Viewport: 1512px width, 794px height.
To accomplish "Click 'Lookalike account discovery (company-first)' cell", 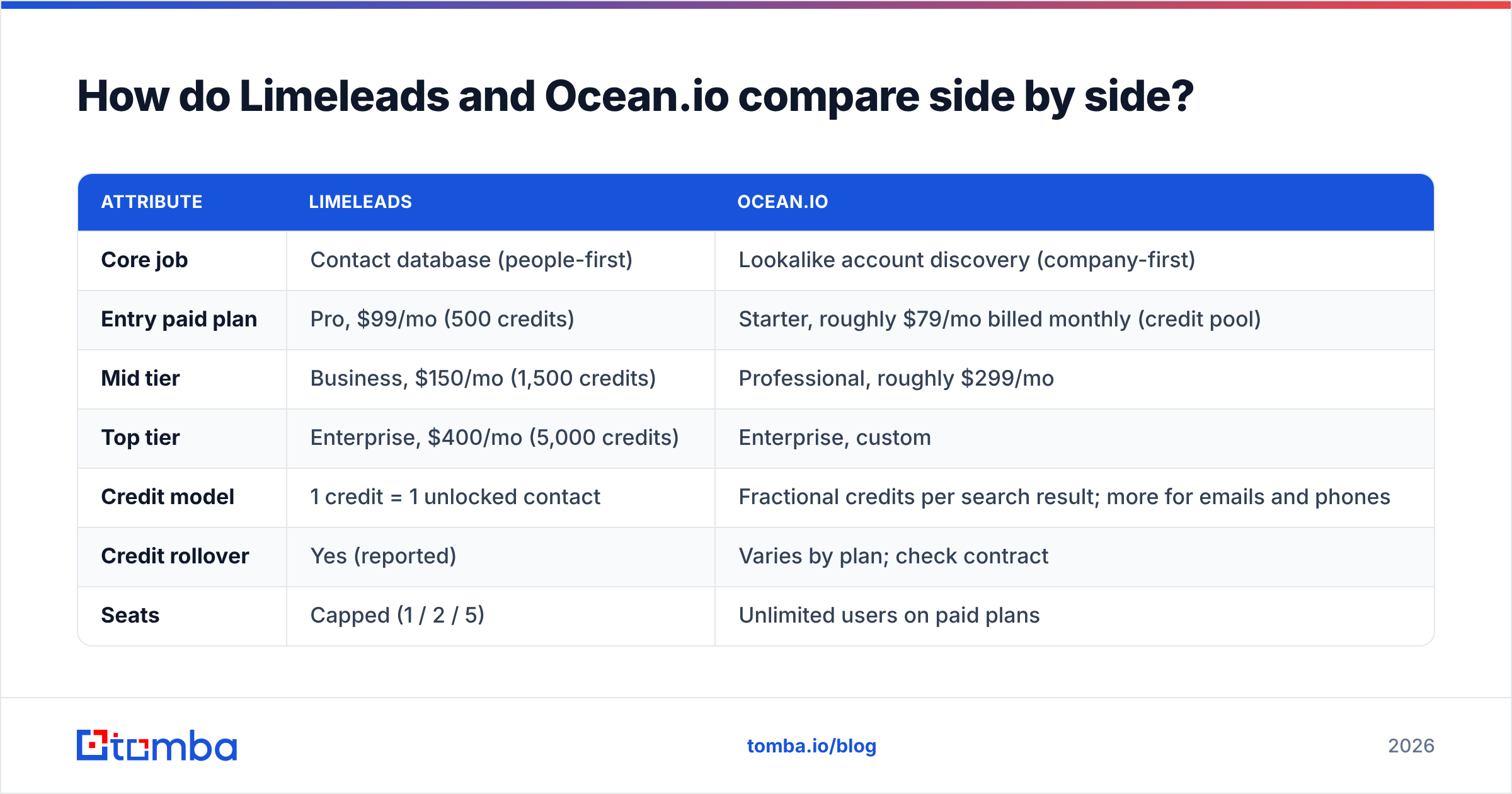I will click(x=967, y=260).
